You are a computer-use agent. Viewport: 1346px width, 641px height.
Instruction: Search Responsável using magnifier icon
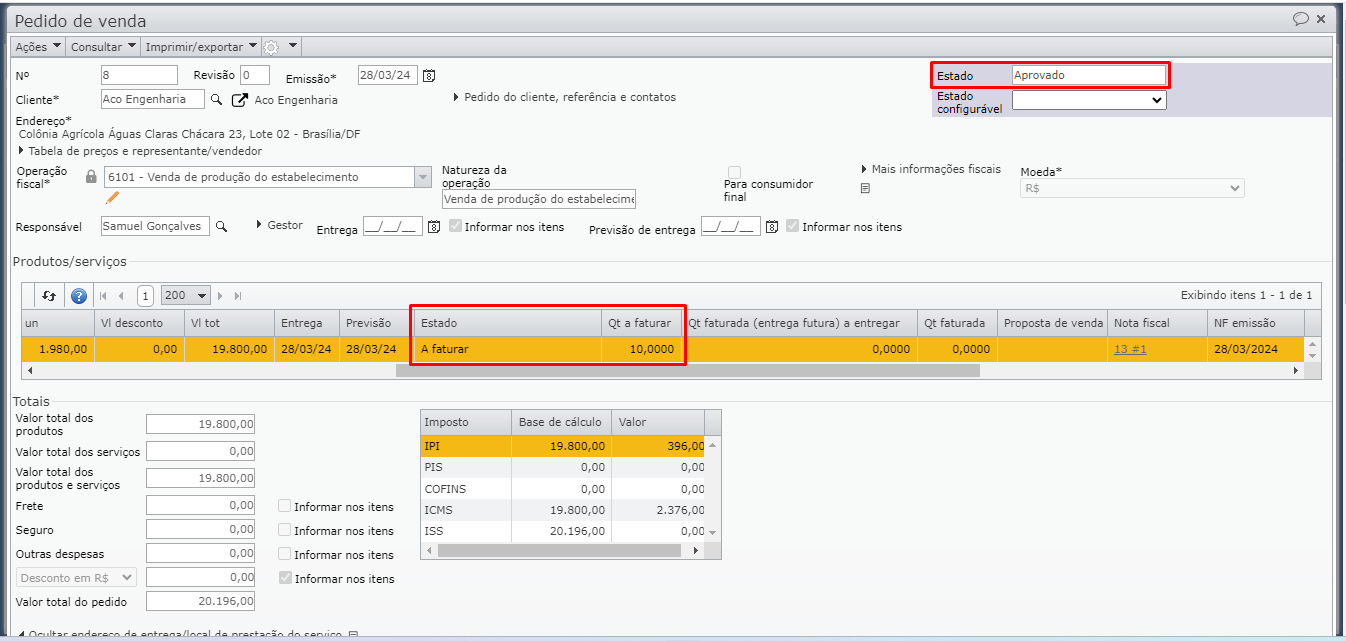221,227
